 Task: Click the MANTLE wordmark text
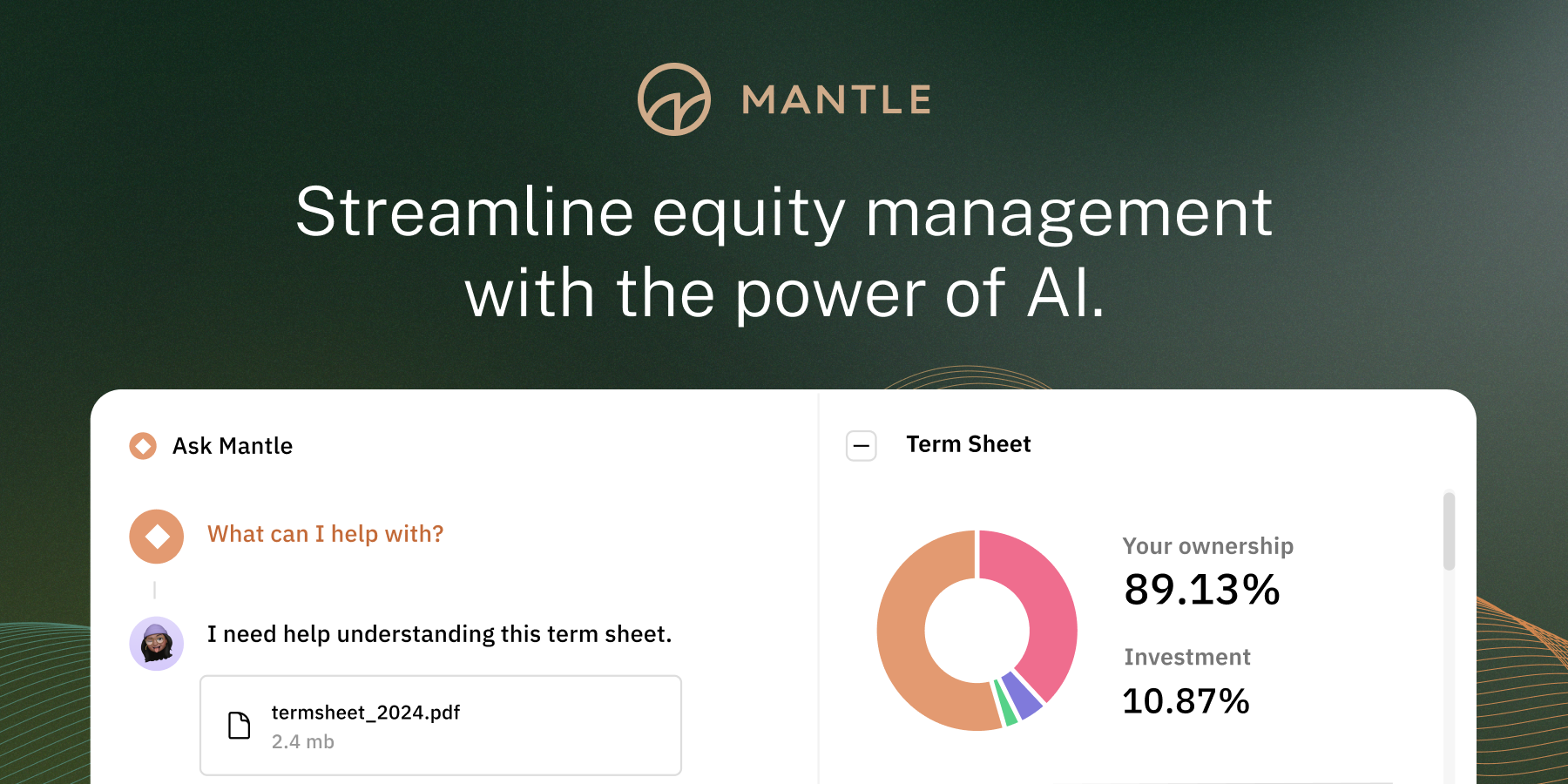click(836, 100)
